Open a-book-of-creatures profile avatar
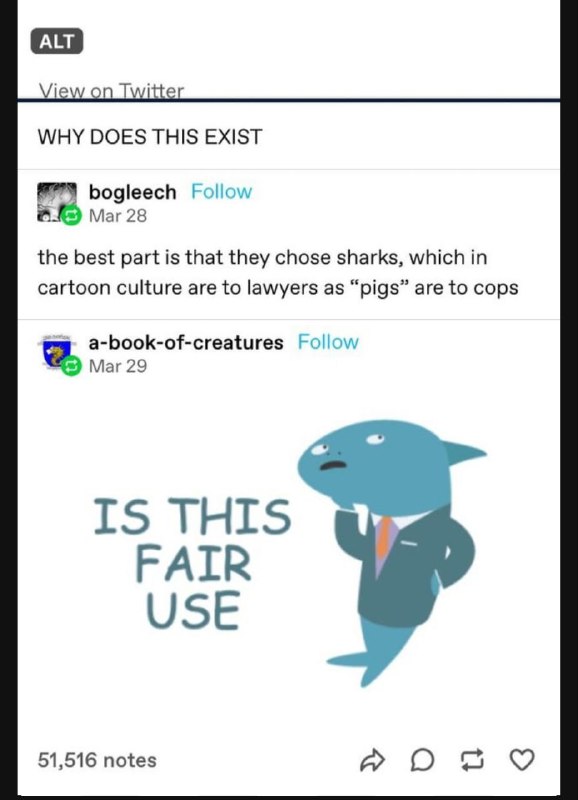 (56, 353)
